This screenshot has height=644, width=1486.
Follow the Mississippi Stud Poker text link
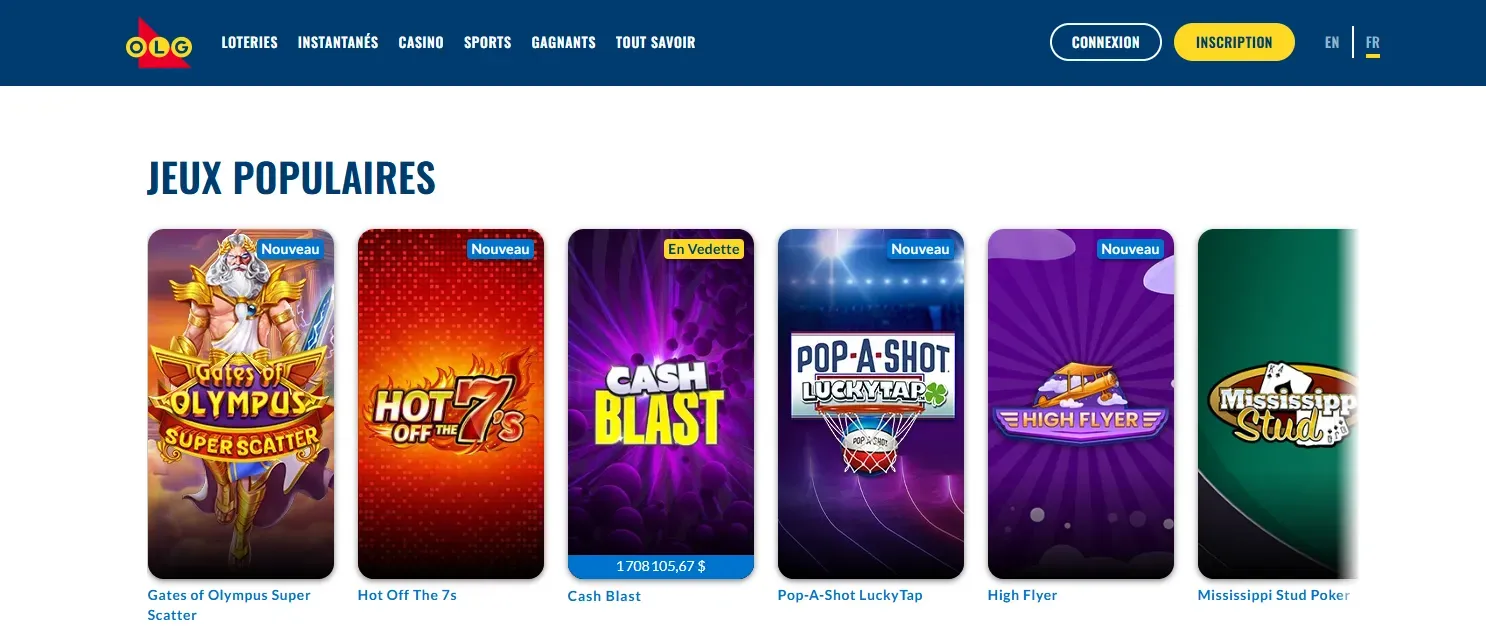(x=1274, y=595)
